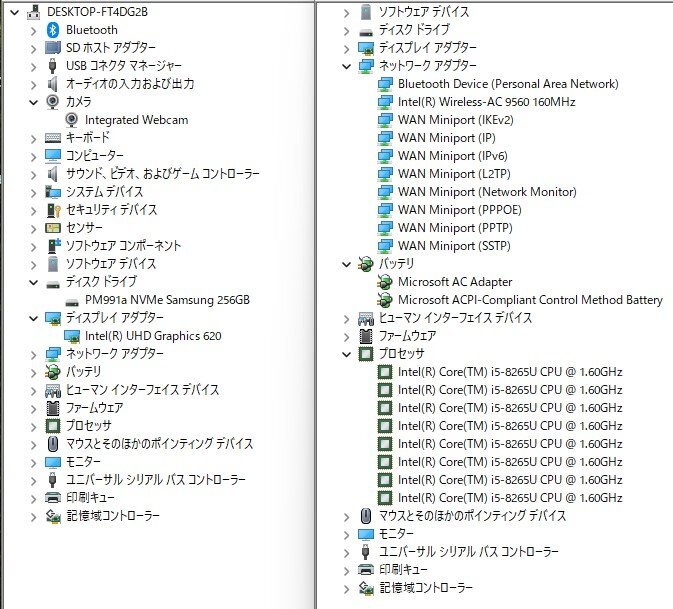
Task: Expand the right pane ファームウェア category
Action: (346, 336)
